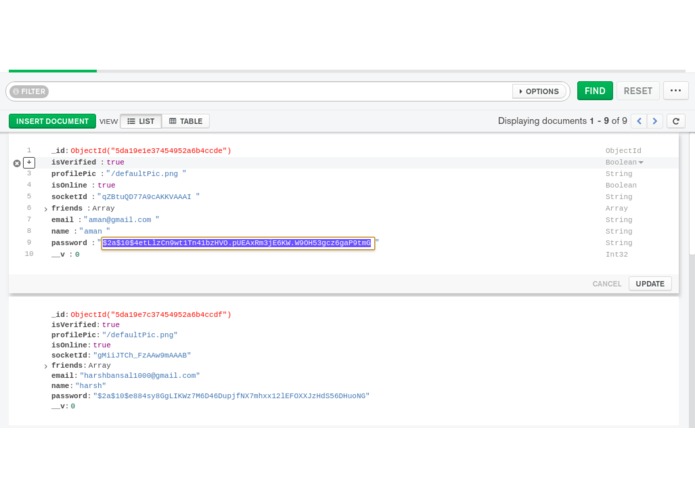Edit name value "aman"
Viewport: 695px width, 494px height.
pyautogui.click(x=94, y=231)
